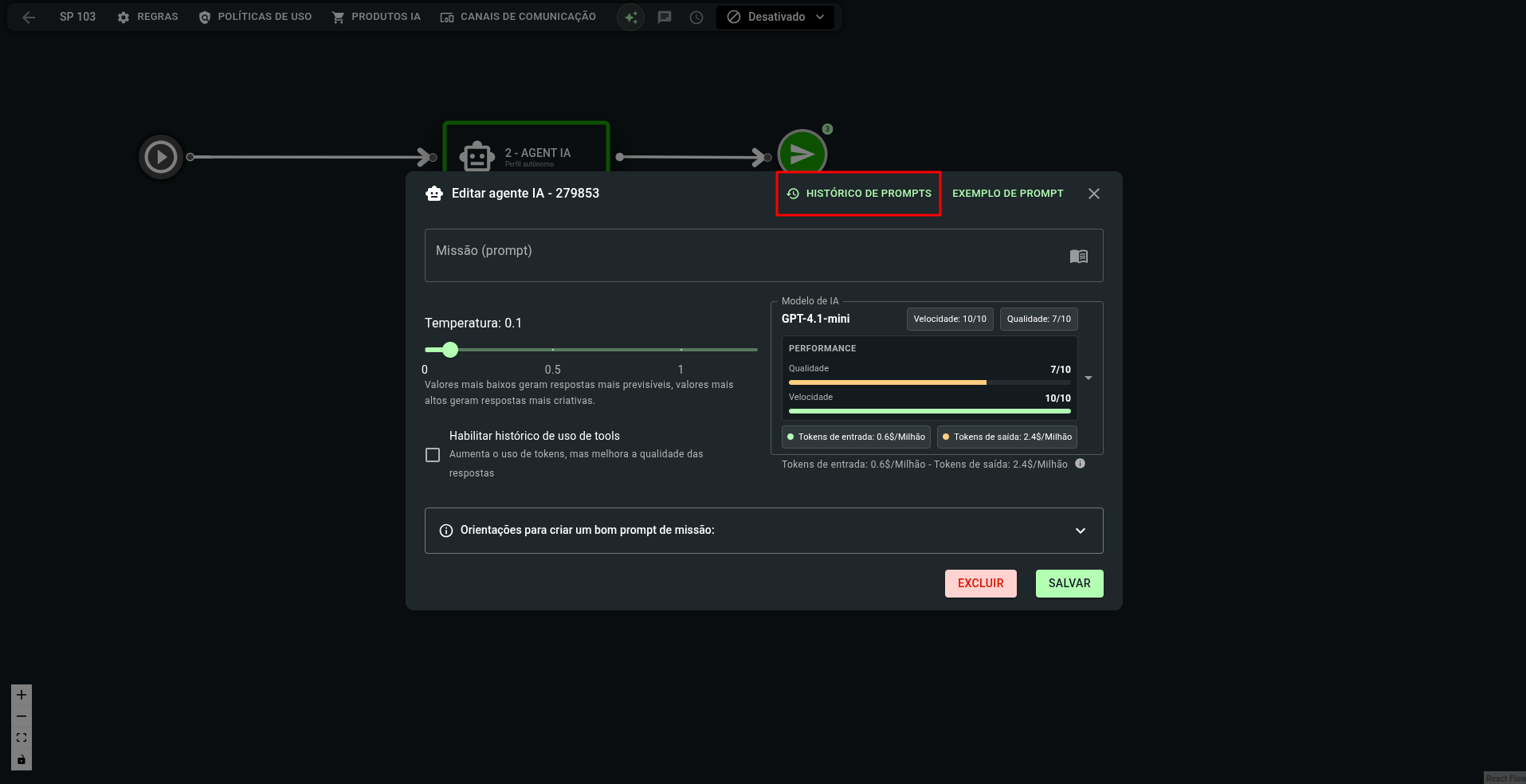Click the AI sparkle icon in toolbar
Screen dimensions: 1526x784
click(x=630, y=17)
